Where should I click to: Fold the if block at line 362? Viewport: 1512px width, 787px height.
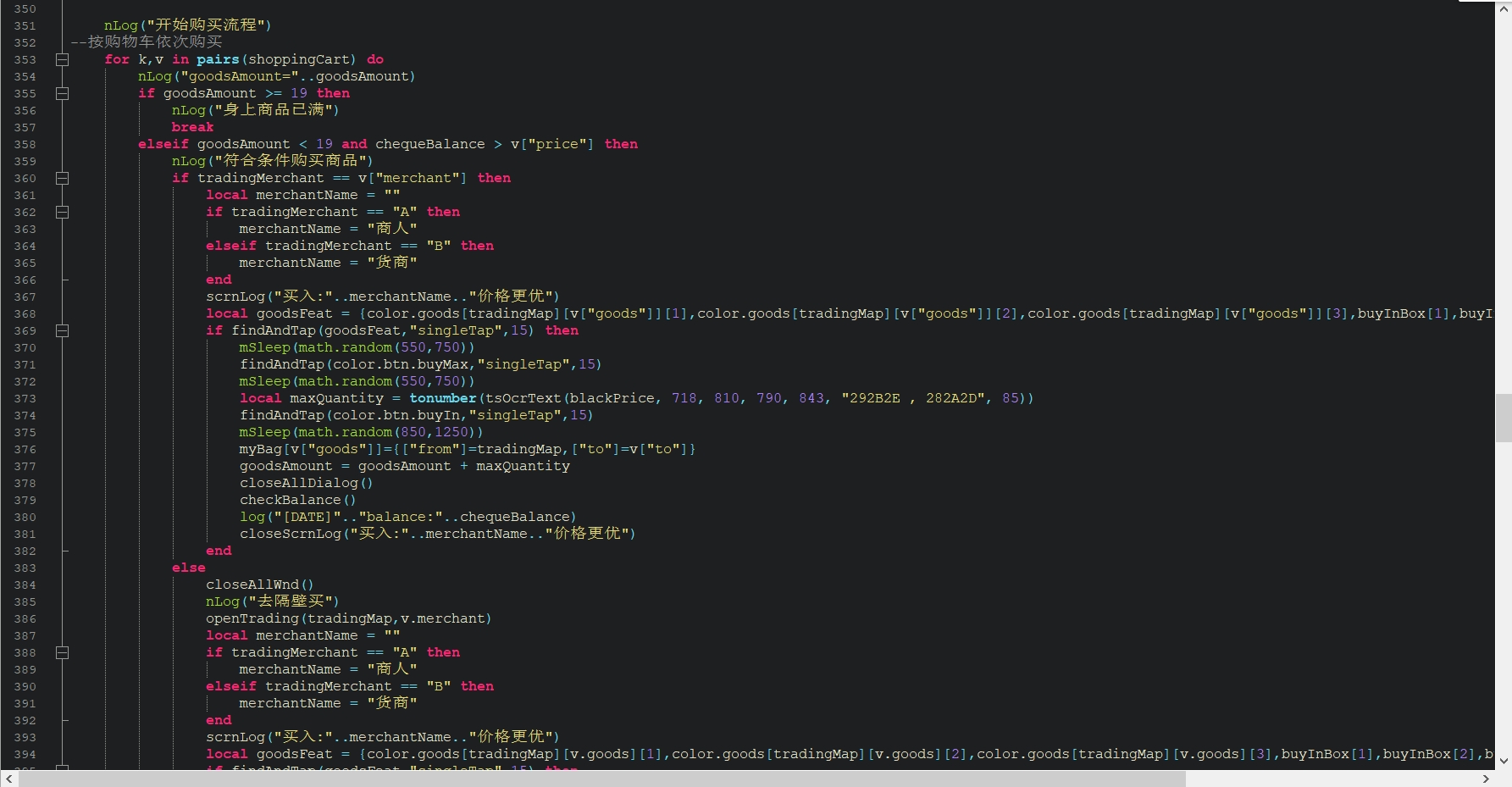(x=62, y=212)
